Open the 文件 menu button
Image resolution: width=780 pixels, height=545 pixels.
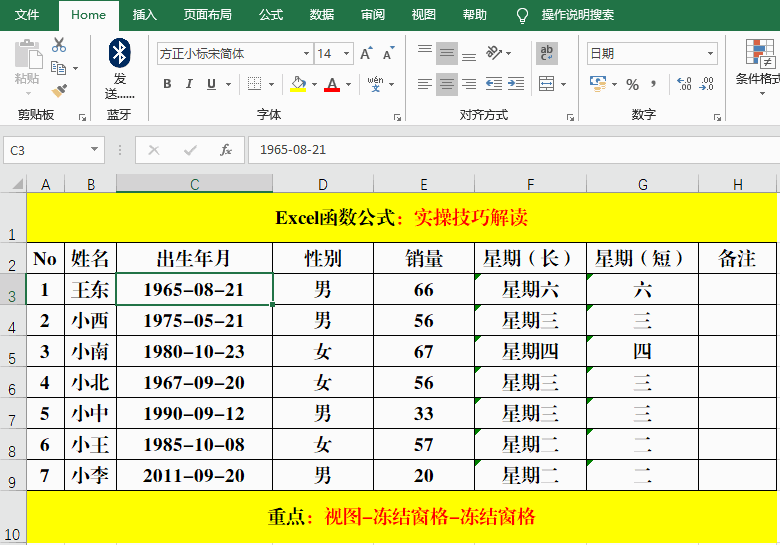click(x=27, y=15)
